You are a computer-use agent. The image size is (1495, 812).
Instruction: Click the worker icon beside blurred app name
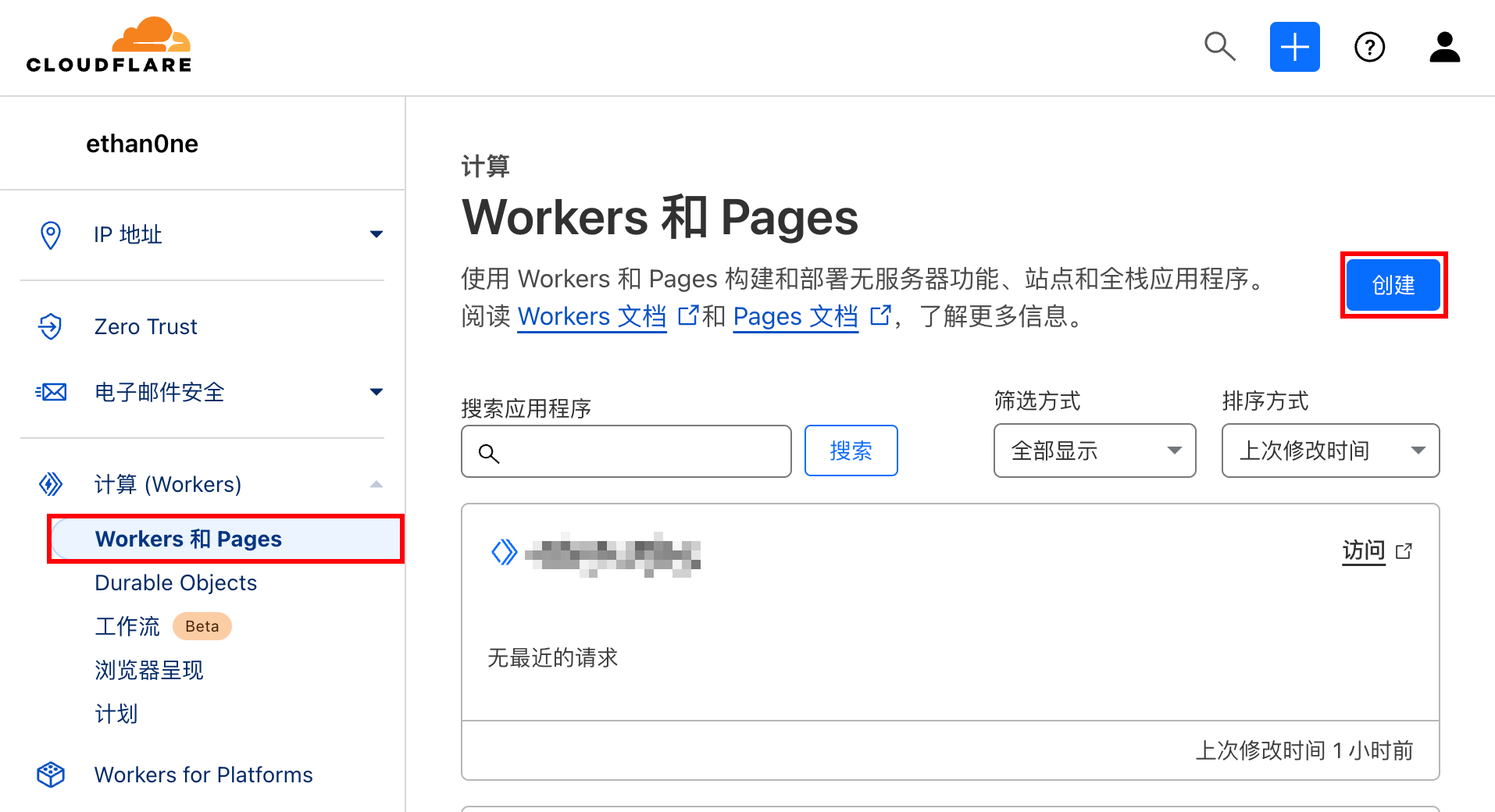point(504,552)
